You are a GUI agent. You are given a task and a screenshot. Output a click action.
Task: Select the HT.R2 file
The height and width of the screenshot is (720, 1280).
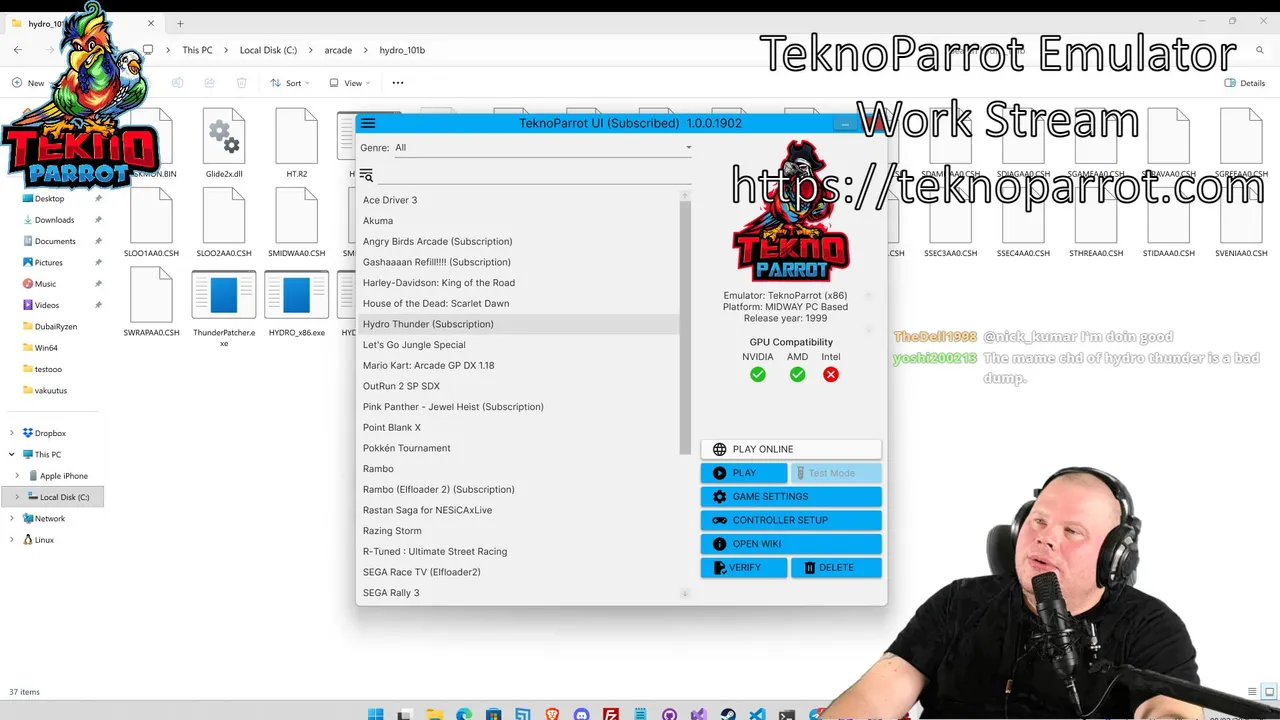[x=297, y=144]
